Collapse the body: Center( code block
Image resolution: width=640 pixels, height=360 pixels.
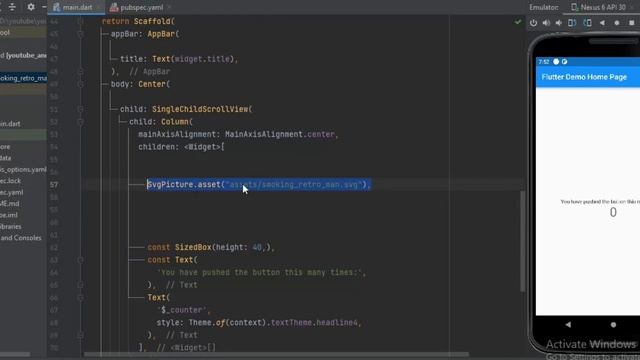(80, 84)
